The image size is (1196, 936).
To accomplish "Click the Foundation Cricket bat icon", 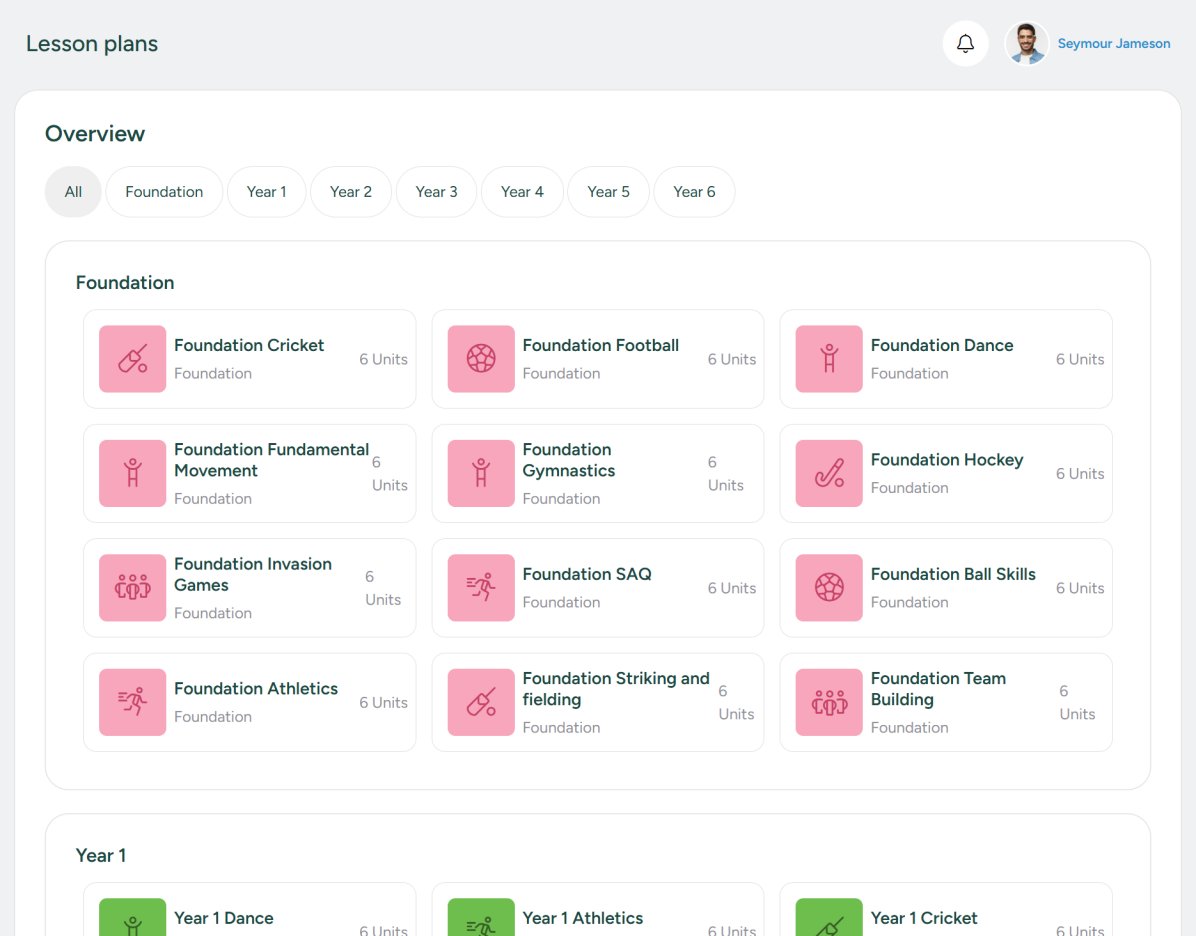I will pos(132,359).
